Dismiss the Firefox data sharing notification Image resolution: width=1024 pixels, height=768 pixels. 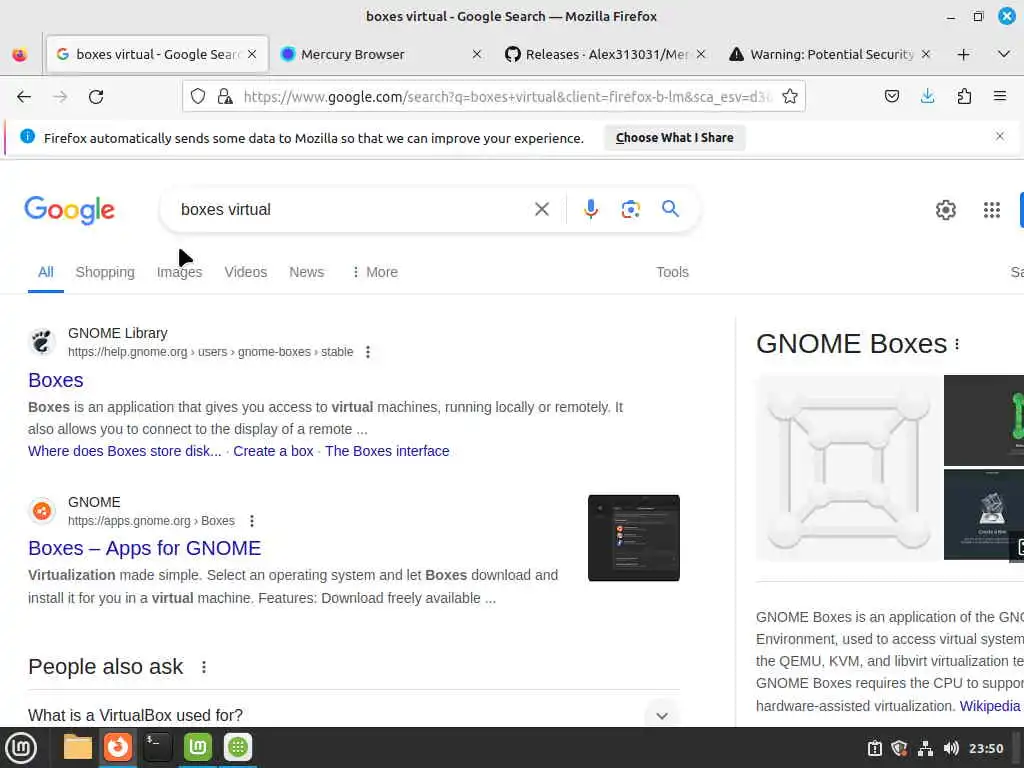999,136
